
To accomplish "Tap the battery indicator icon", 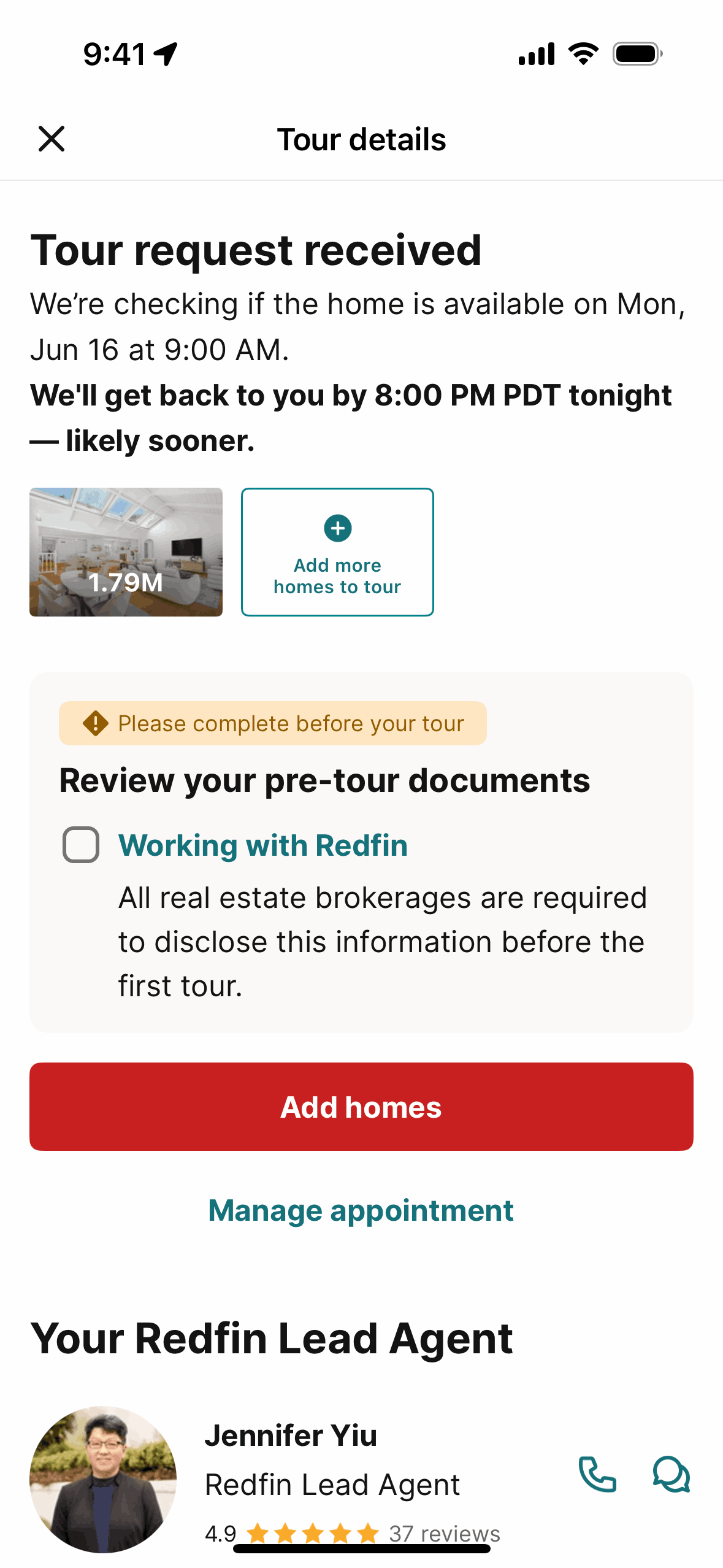I will [637, 54].
